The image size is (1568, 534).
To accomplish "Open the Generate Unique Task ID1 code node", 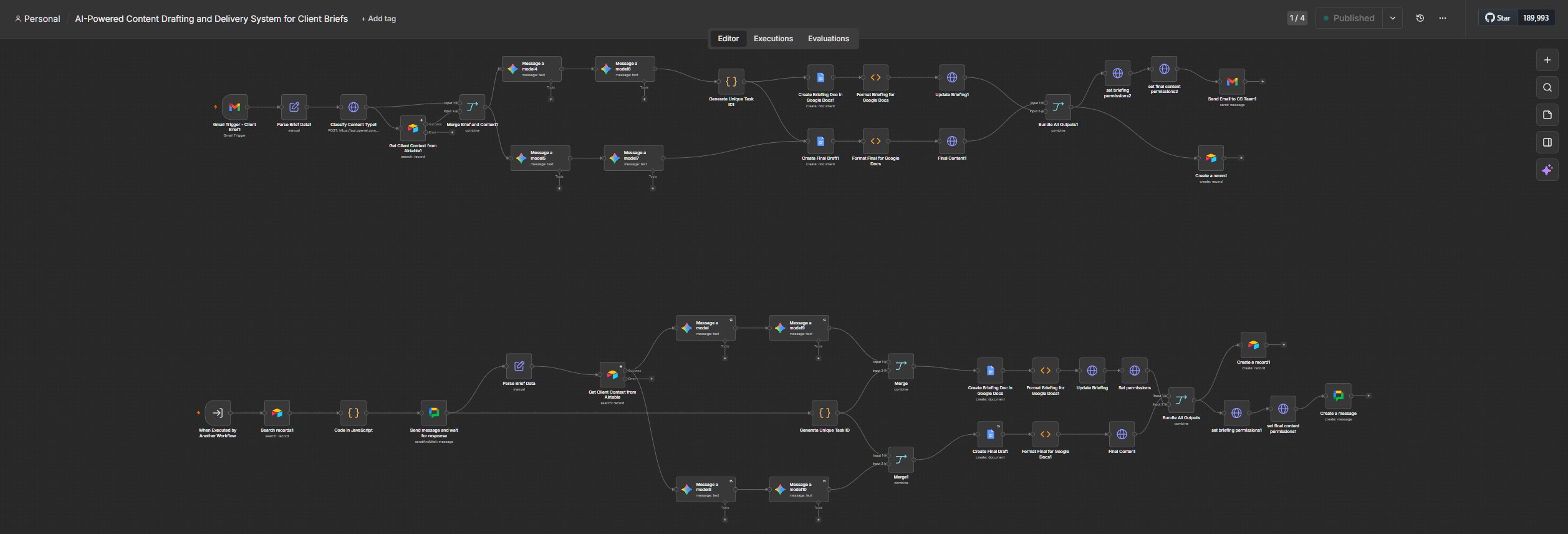I will point(731,82).
